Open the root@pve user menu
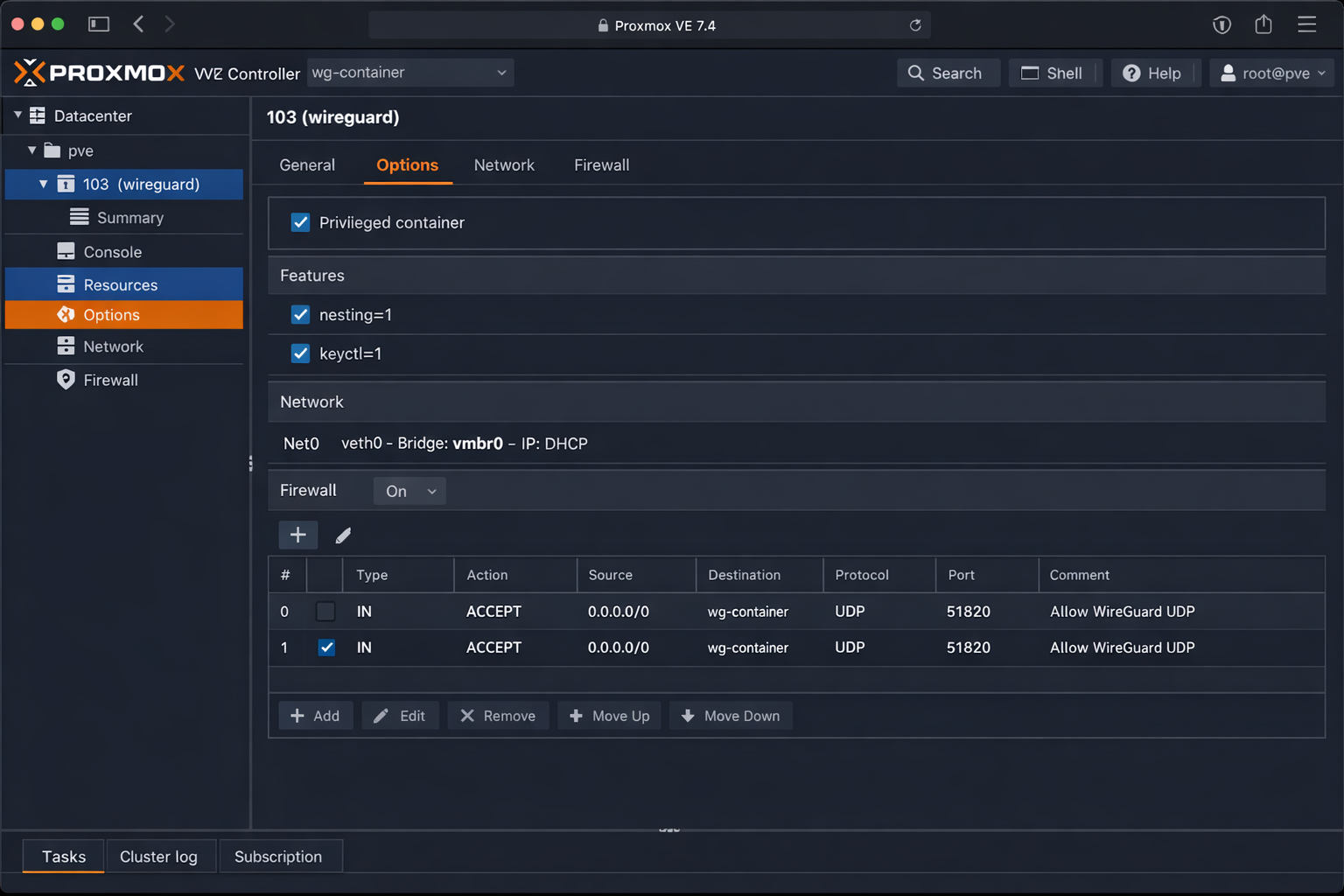Screen dimensions: 1344x896 click(1271, 73)
